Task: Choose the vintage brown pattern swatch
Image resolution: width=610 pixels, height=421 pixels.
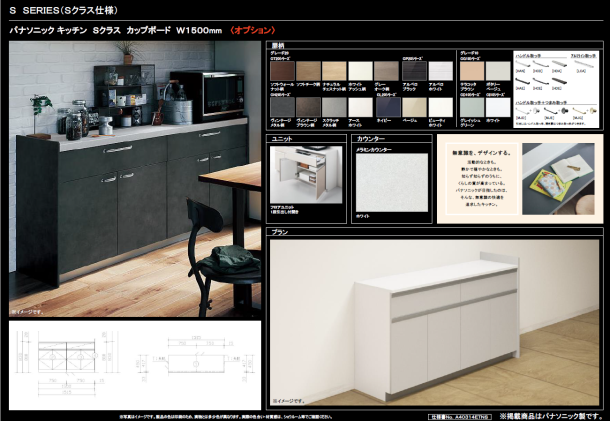Action: (308, 107)
